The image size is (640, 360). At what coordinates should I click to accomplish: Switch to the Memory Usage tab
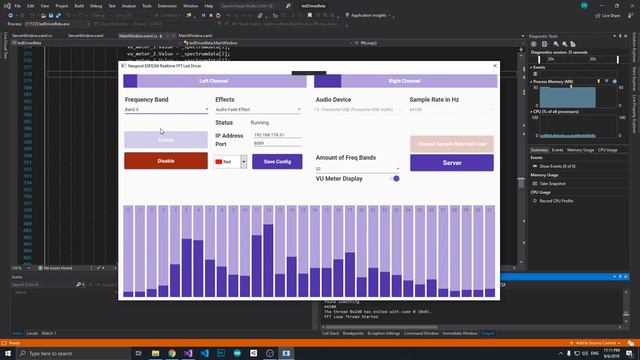[x=580, y=150]
